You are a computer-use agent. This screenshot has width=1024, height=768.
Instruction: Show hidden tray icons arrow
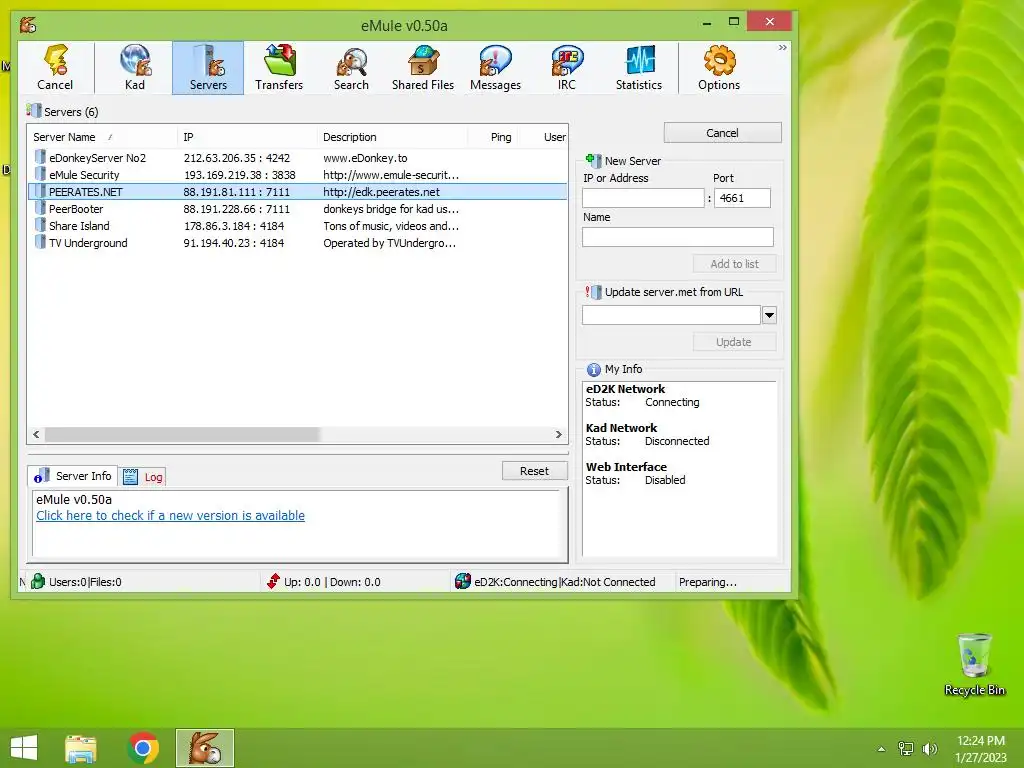[x=881, y=749]
